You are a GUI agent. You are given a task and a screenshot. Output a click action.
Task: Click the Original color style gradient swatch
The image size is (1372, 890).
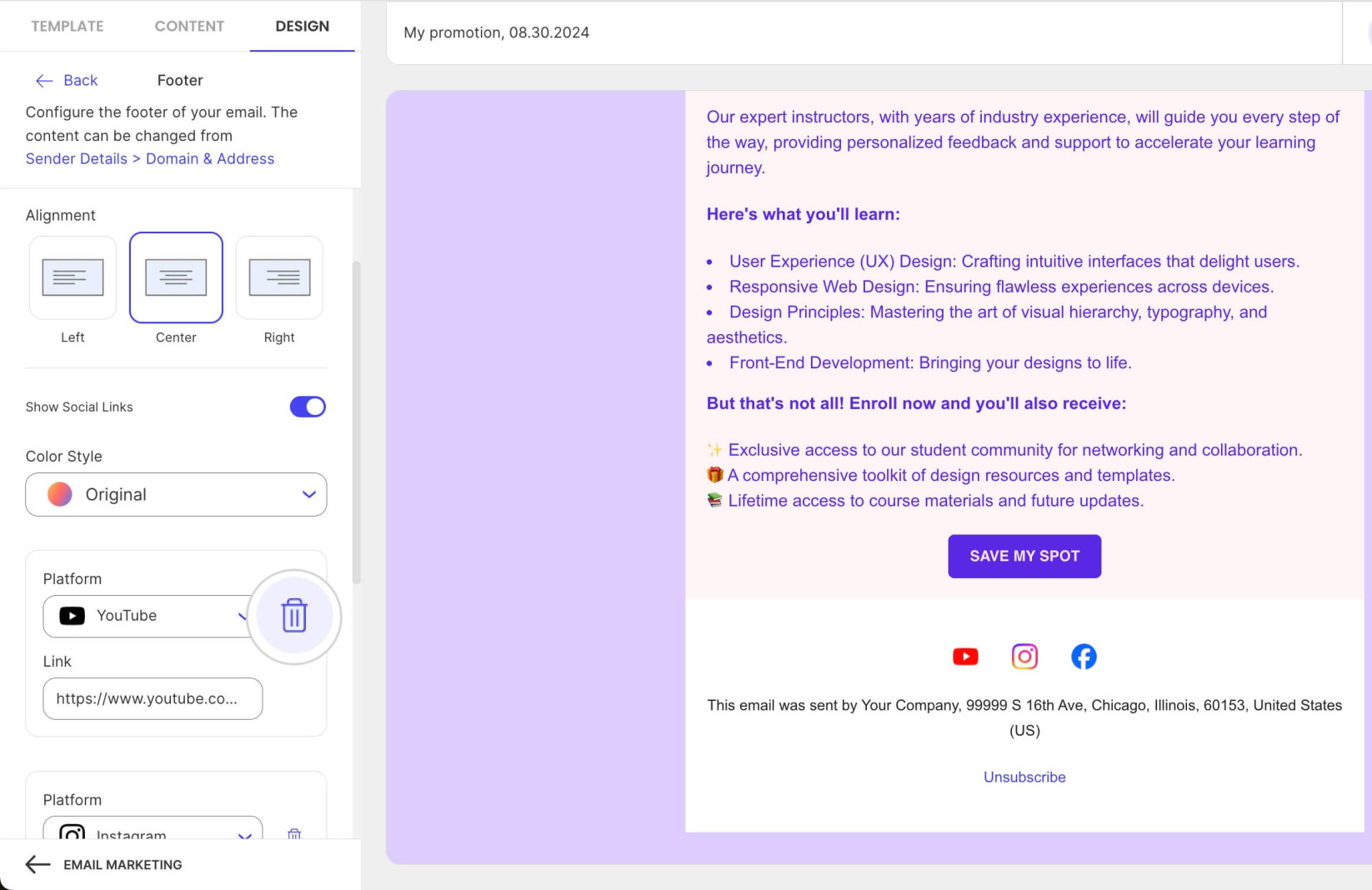point(59,494)
